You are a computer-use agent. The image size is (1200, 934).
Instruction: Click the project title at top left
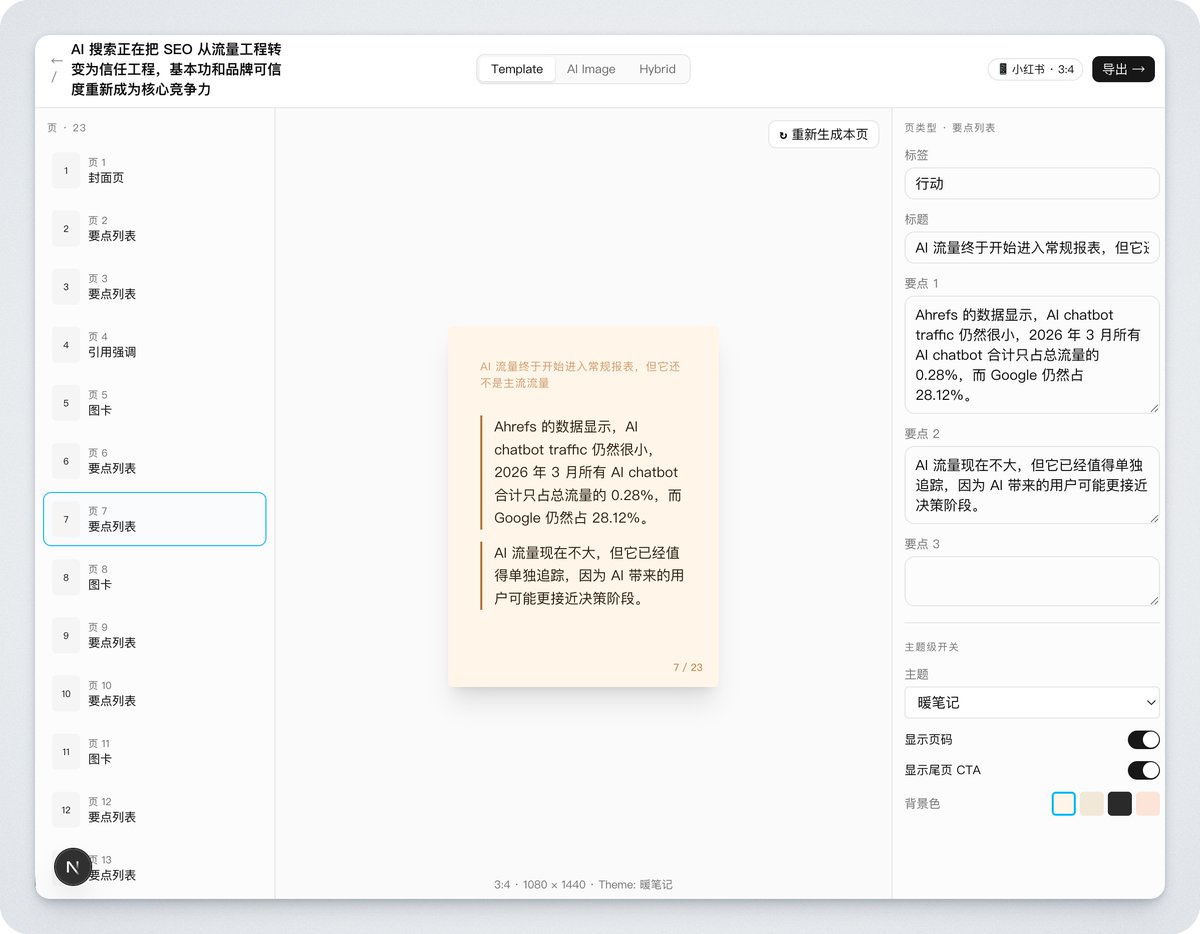click(x=176, y=69)
